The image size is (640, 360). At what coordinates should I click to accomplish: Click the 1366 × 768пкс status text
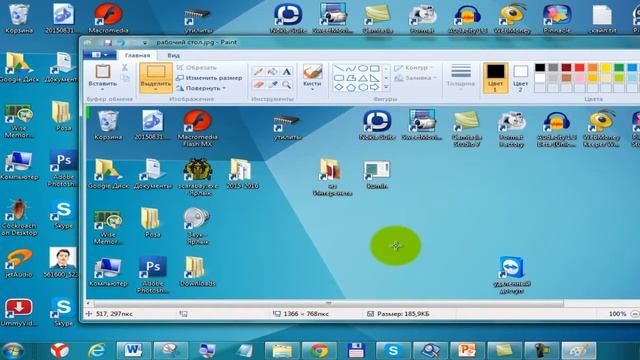306,314
